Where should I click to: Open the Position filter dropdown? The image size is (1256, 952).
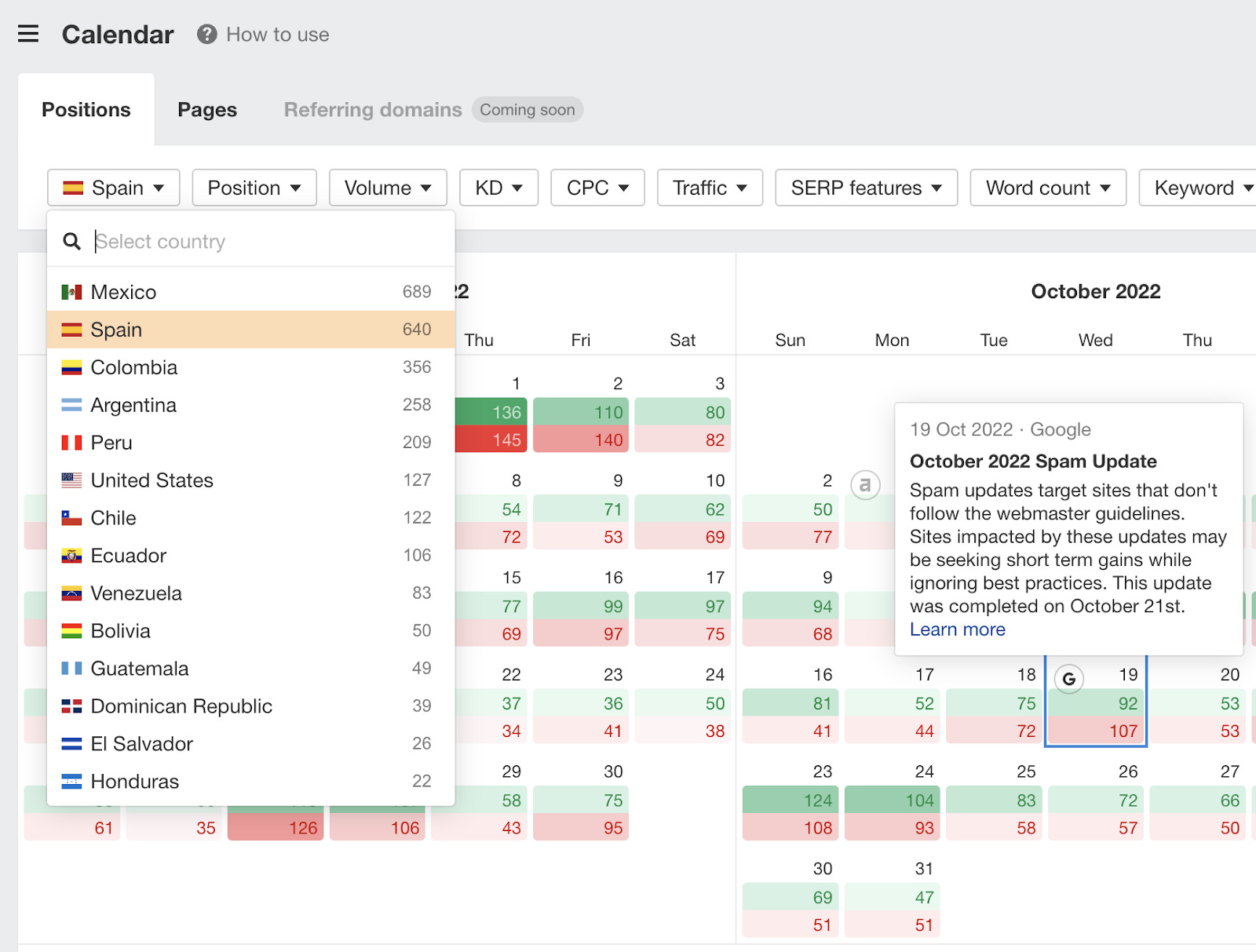tap(254, 188)
